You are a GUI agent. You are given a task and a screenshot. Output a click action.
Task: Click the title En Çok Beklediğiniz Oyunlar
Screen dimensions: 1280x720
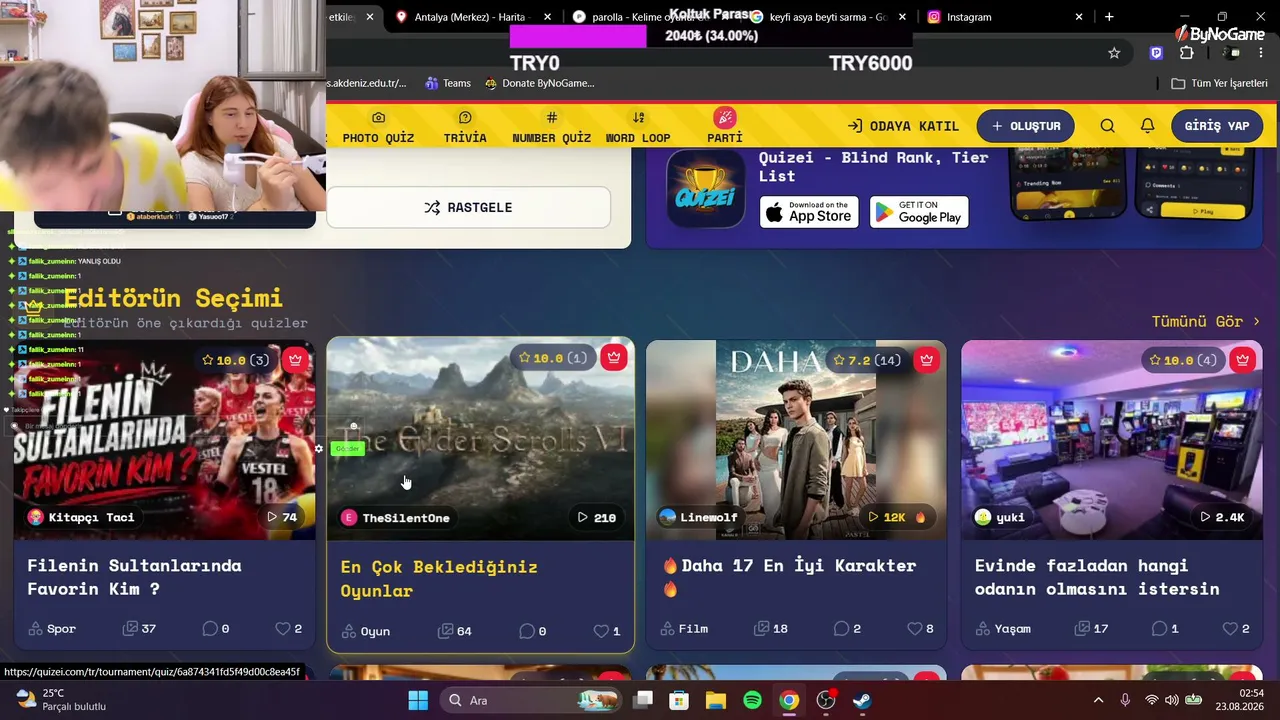pos(439,579)
